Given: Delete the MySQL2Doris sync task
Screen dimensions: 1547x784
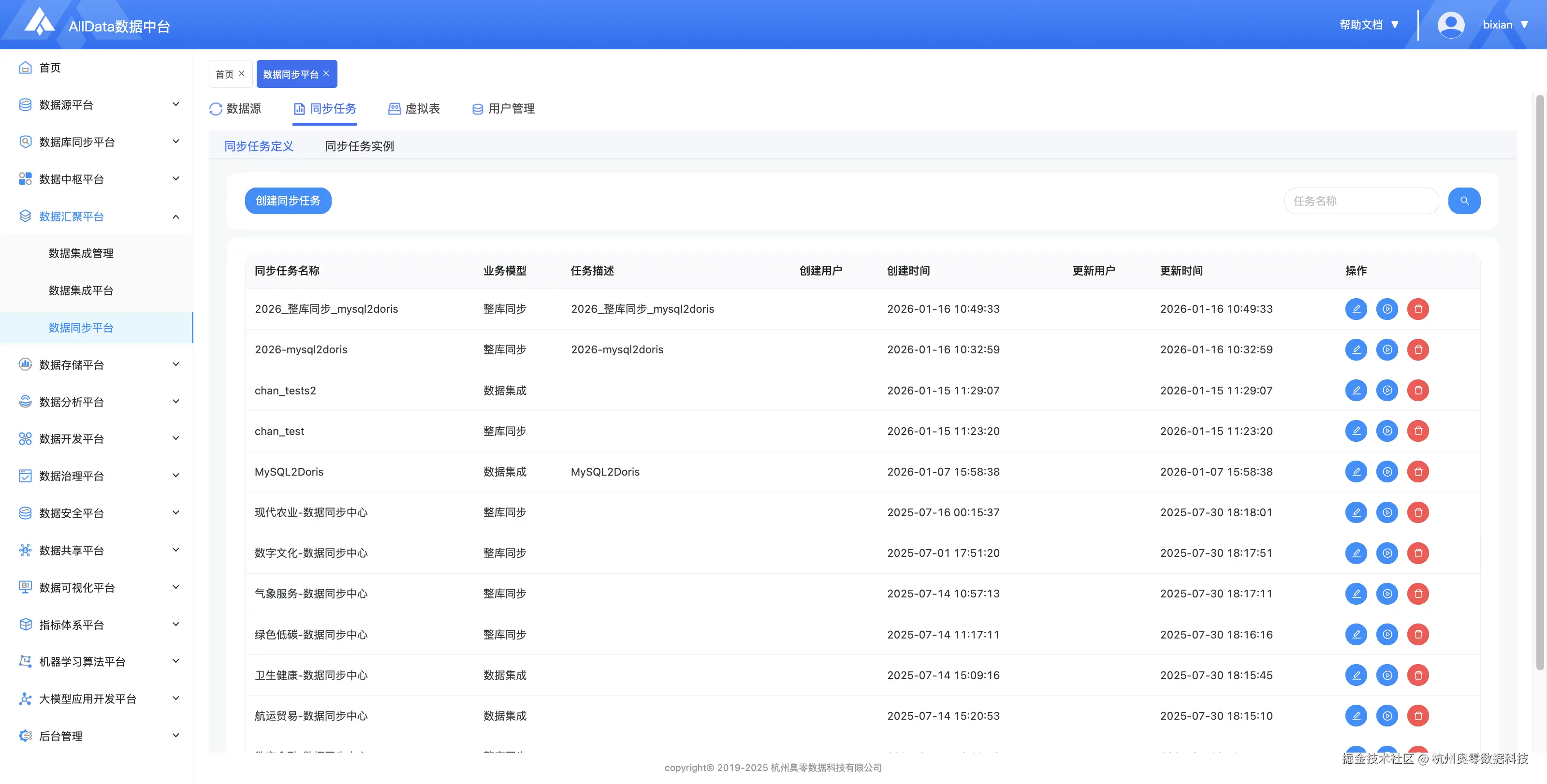Looking at the screenshot, I should [1418, 472].
